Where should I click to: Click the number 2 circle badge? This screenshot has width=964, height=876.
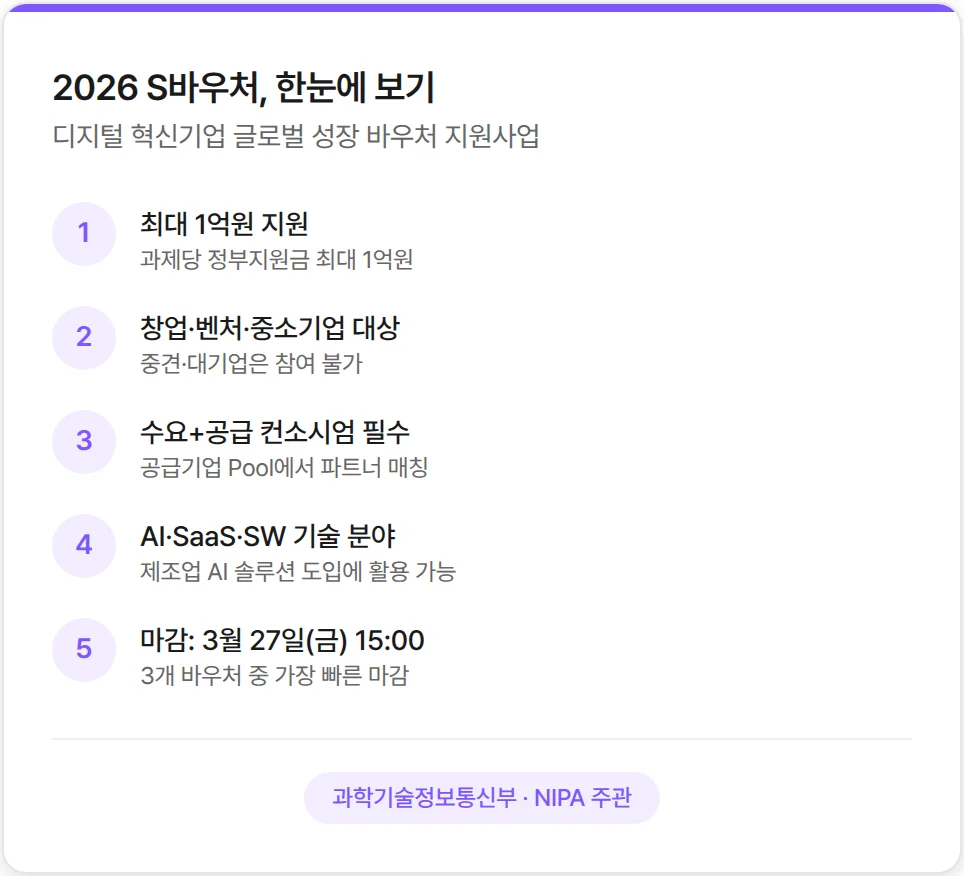click(x=84, y=337)
